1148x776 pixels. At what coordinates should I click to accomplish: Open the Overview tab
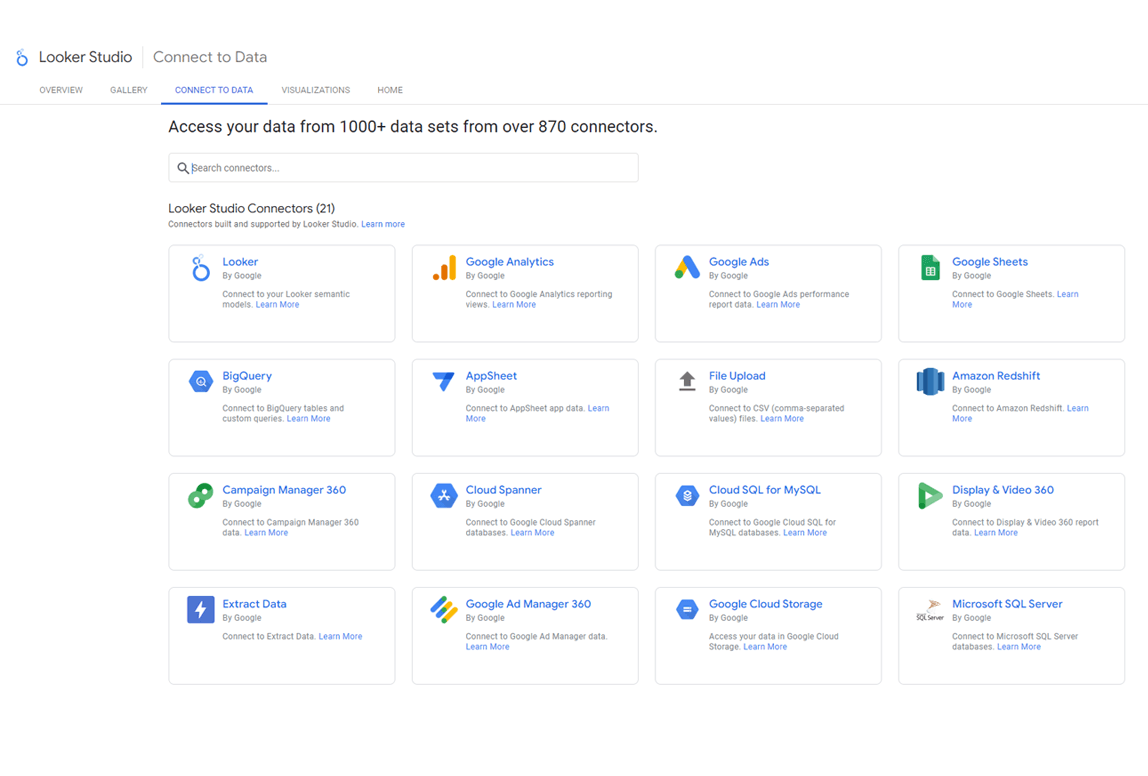point(61,90)
